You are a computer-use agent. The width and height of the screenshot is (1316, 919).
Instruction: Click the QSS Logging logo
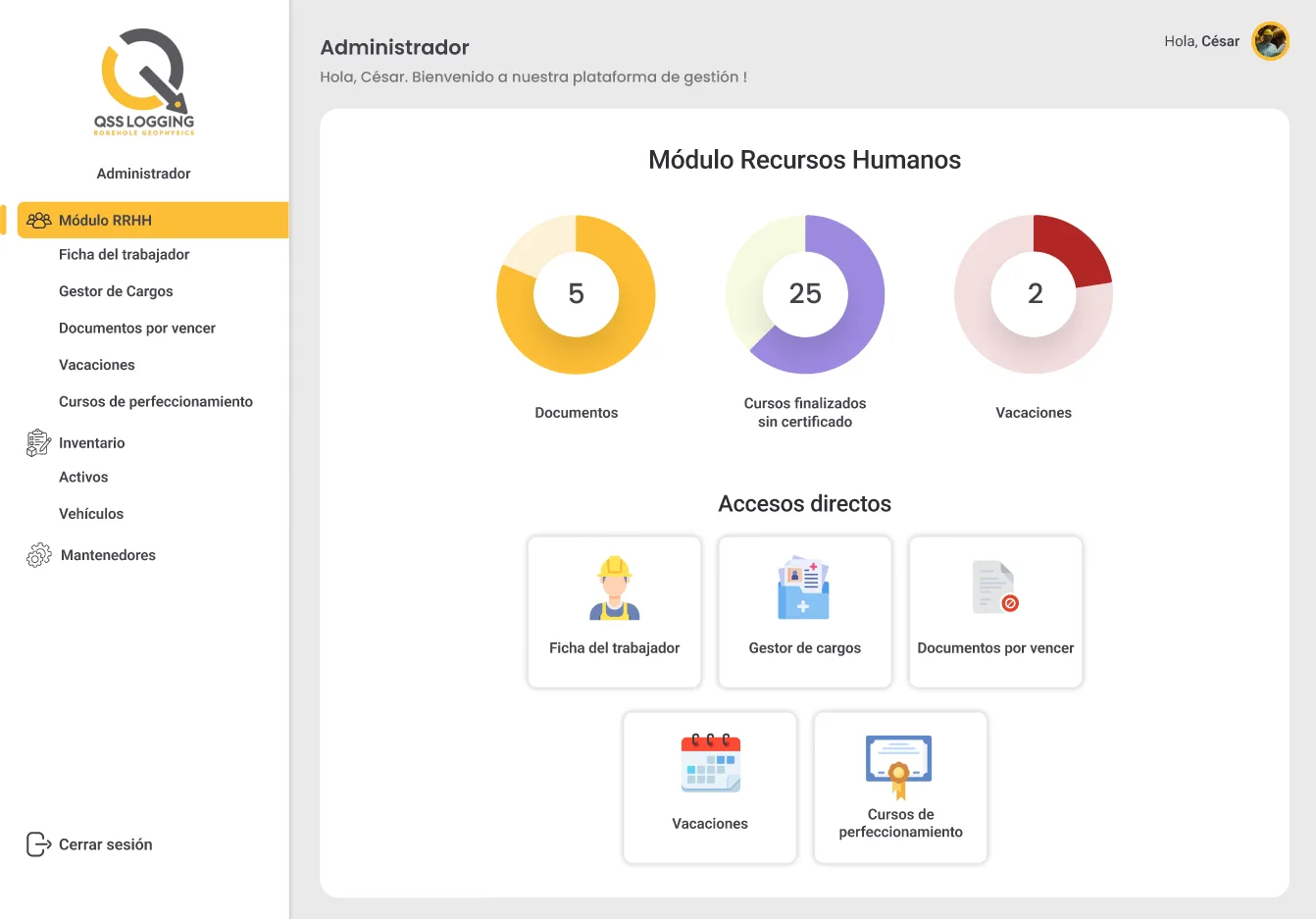click(144, 82)
